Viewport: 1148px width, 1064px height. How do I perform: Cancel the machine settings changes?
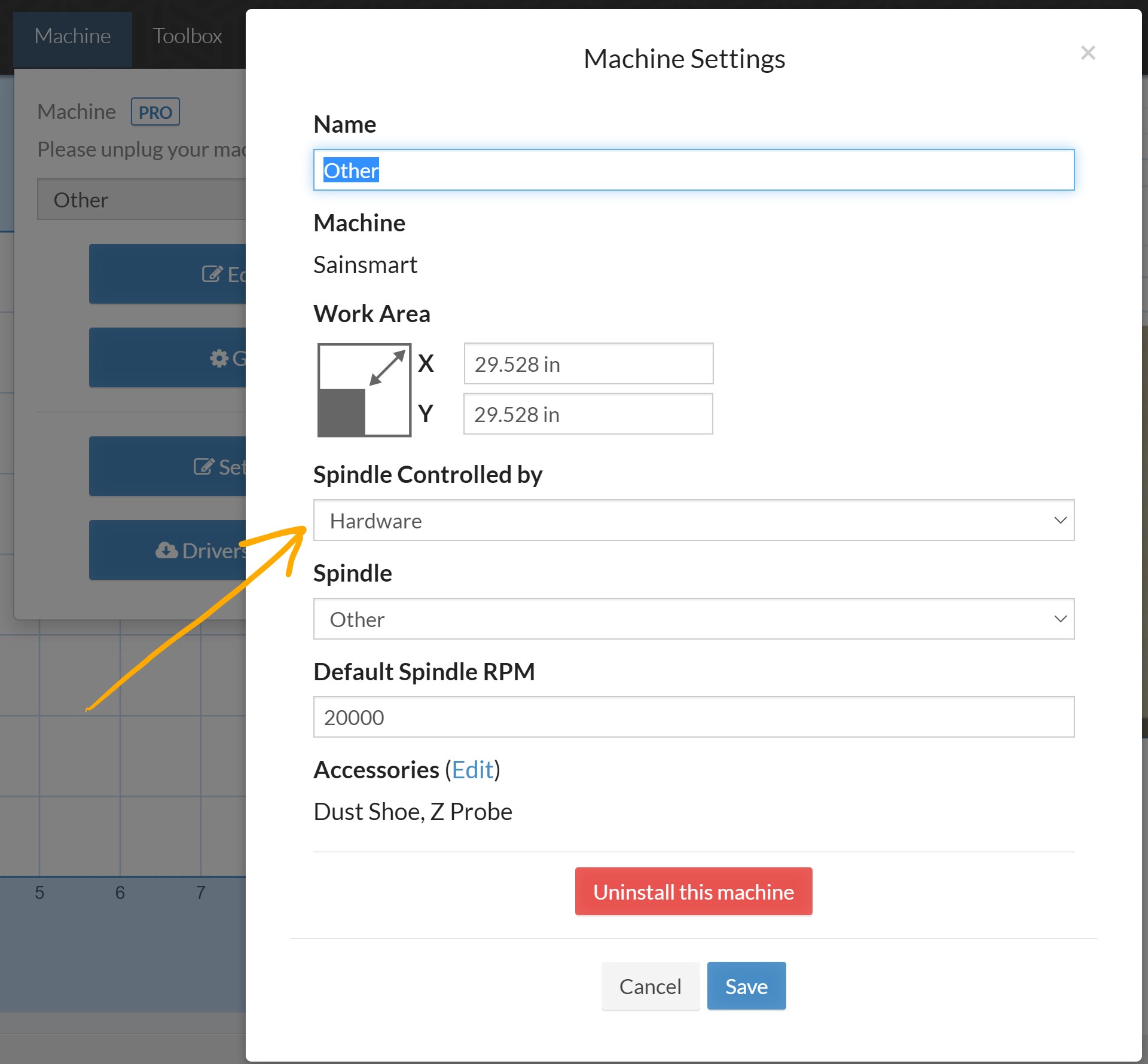(x=650, y=986)
